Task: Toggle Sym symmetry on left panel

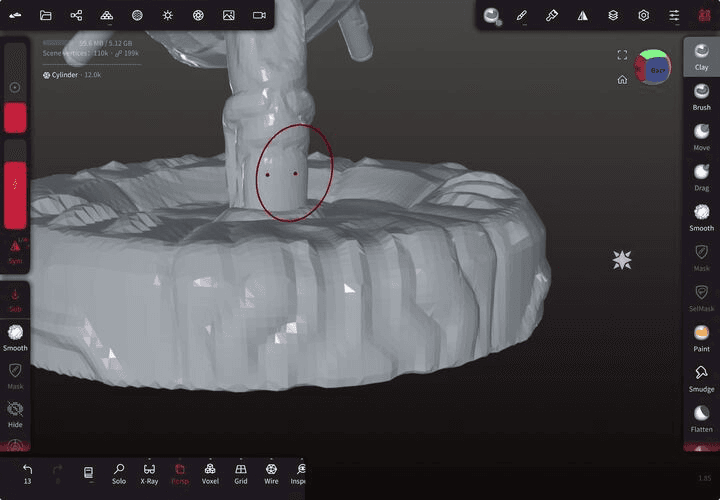Action: 15,249
